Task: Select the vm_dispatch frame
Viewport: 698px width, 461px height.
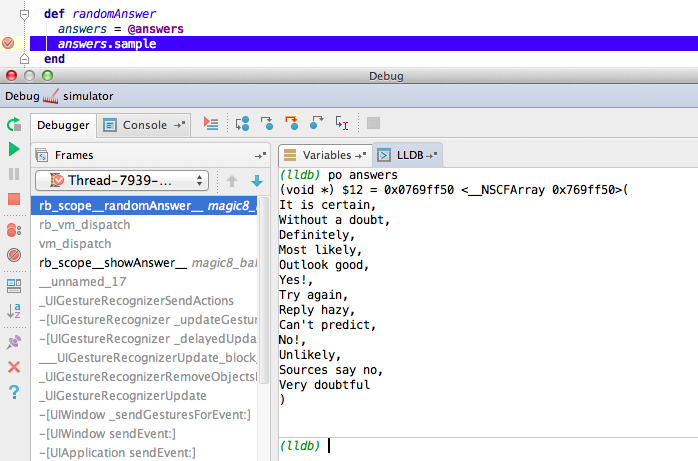Action: 144,244
